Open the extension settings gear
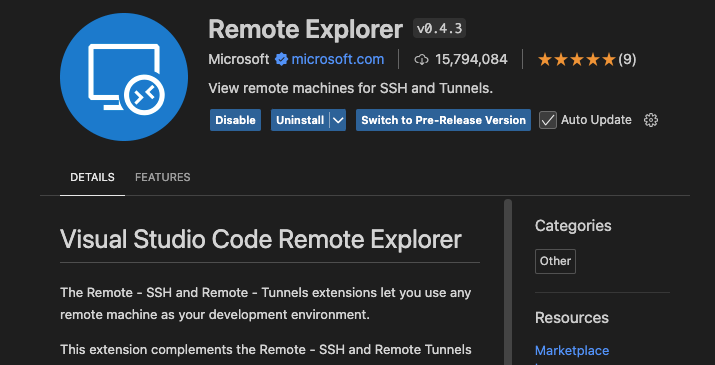 tap(651, 120)
